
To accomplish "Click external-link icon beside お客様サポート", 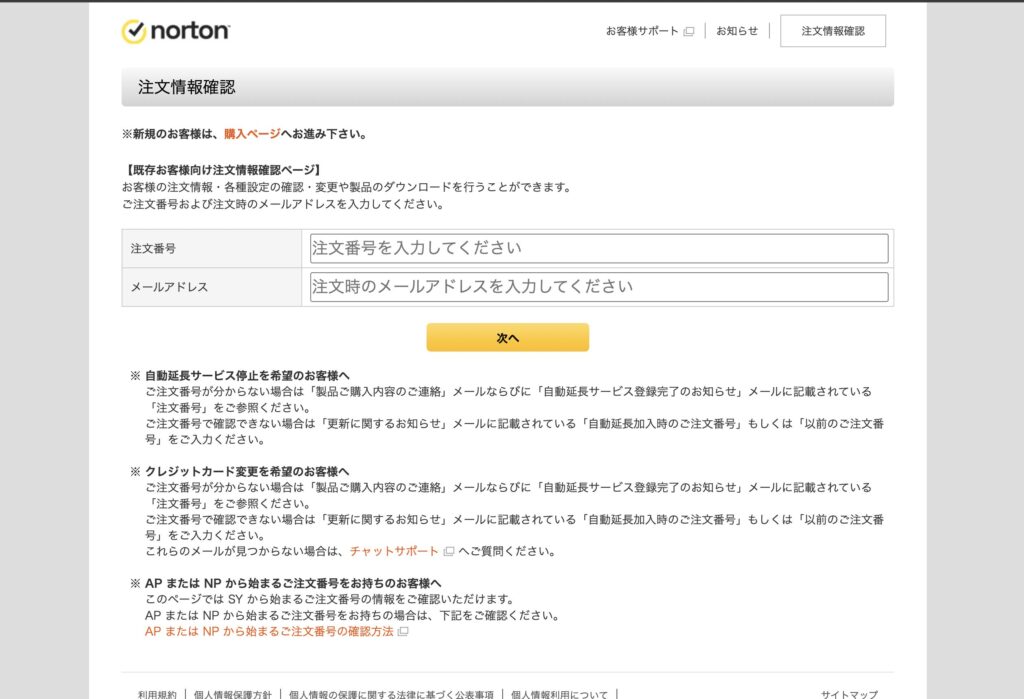I will (689, 31).
